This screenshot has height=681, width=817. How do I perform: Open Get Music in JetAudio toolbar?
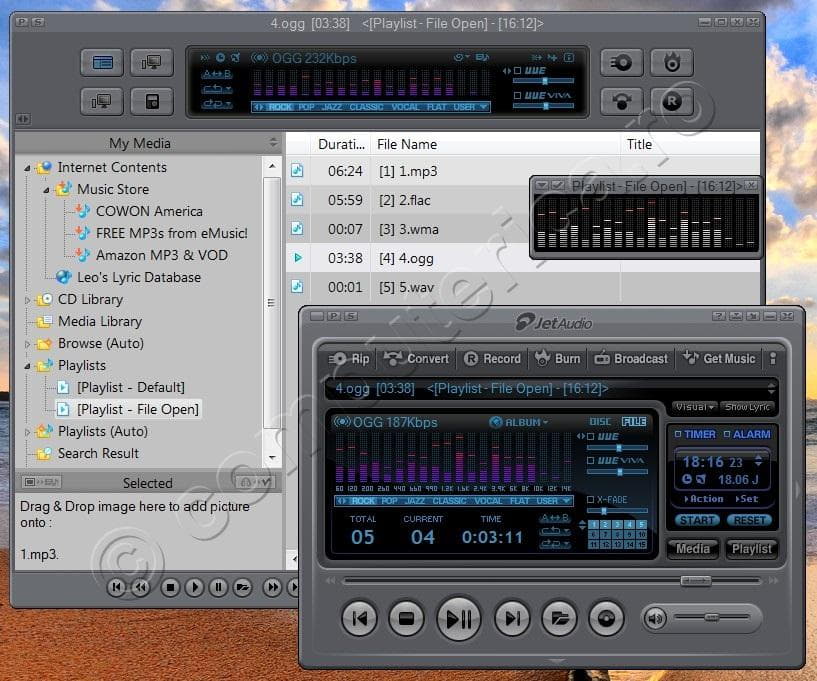click(719, 359)
